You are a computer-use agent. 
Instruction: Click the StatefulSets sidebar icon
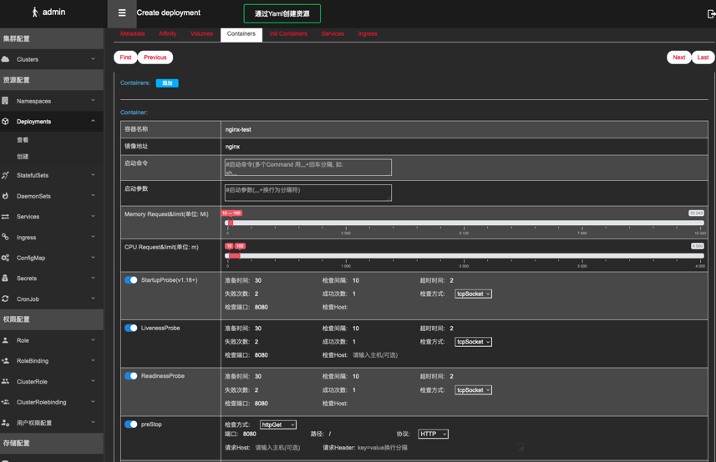pyautogui.click(x=5, y=175)
